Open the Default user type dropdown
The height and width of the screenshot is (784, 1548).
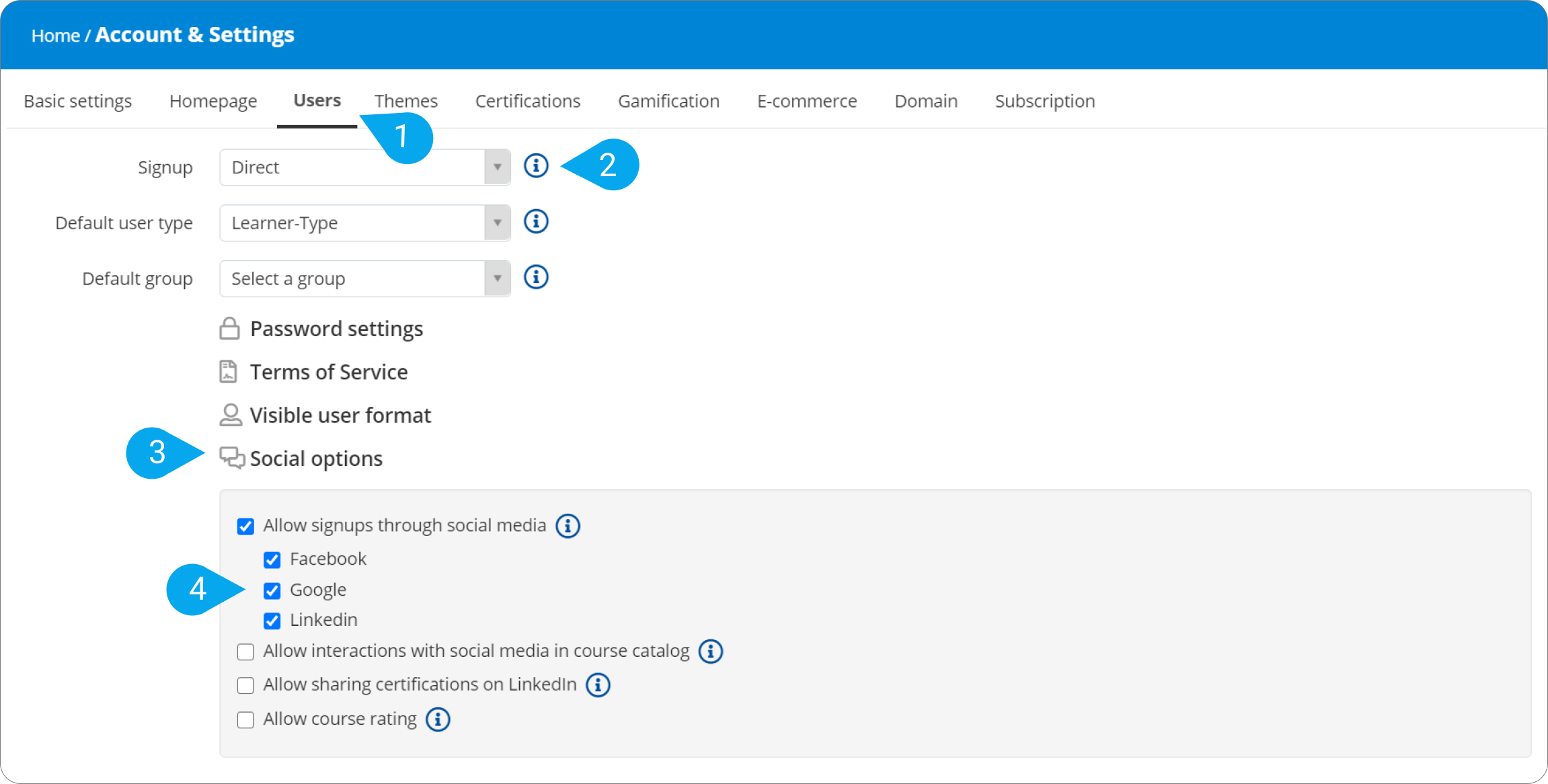pos(364,223)
